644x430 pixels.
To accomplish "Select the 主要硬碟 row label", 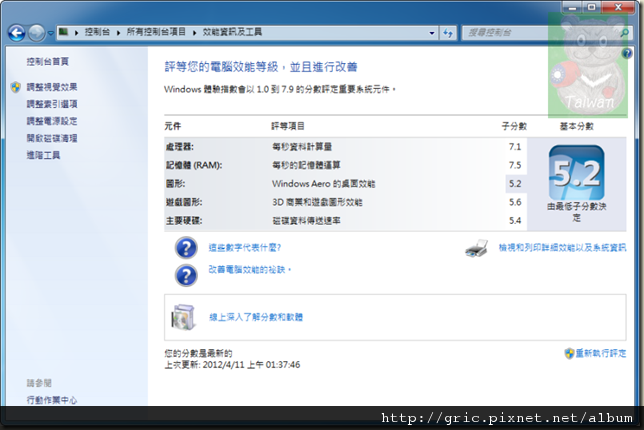I will [184, 221].
